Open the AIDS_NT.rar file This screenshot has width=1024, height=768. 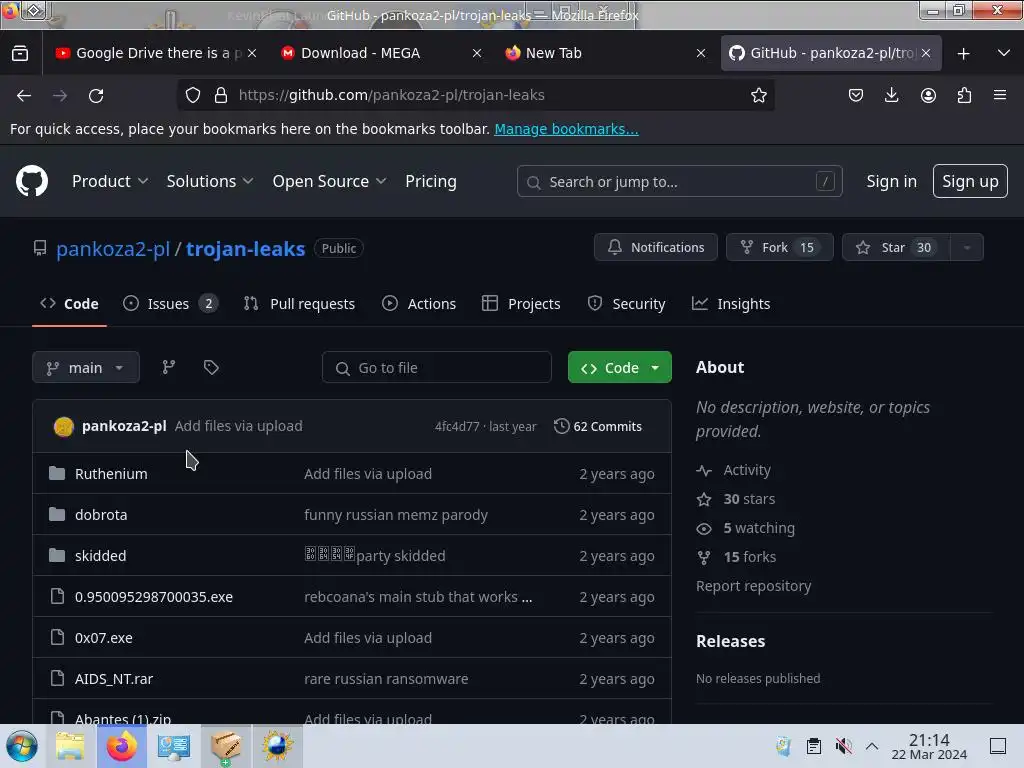click(x=114, y=679)
